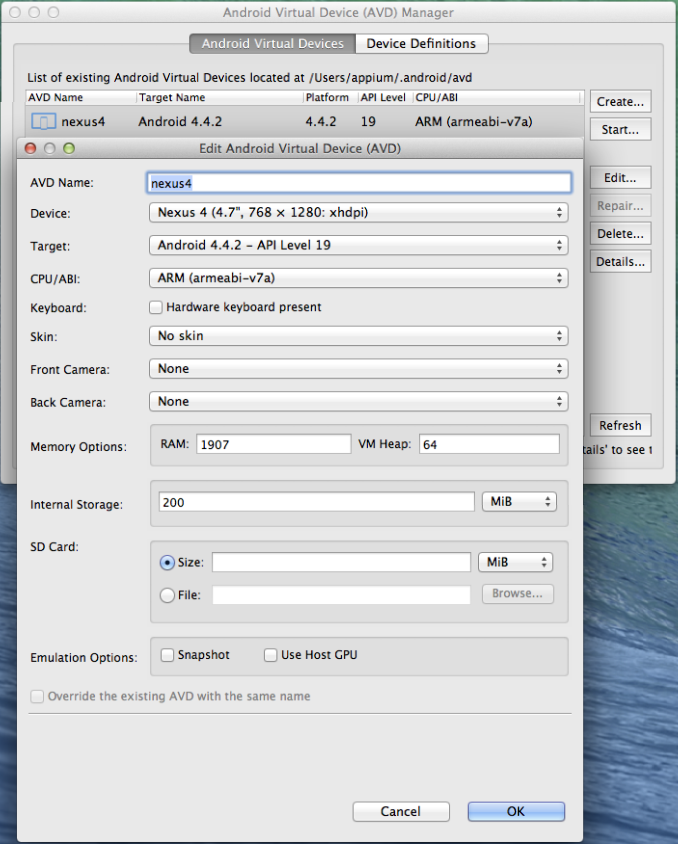Select 'Android 4.4.2' cell in AVD list
The height and width of the screenshot is (844, 678).
tap(180, 122)
